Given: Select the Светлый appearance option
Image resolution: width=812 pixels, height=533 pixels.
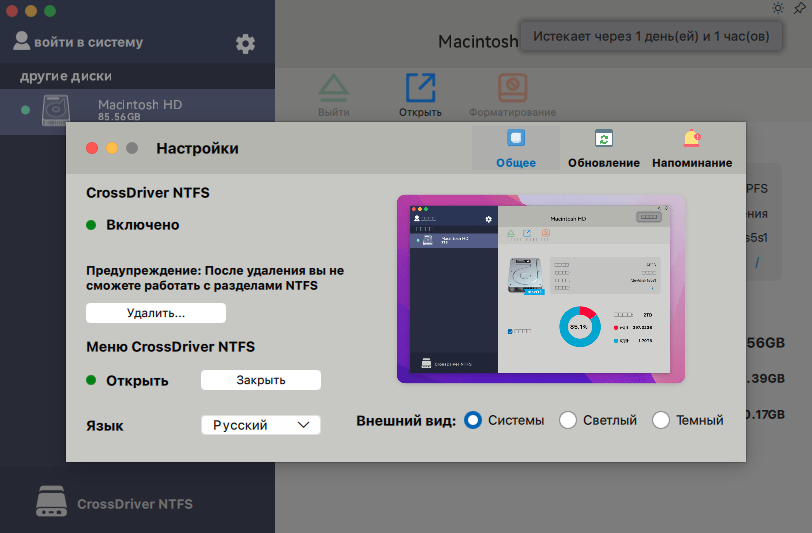Looking at the screenshot, I should tap(568, 420).
